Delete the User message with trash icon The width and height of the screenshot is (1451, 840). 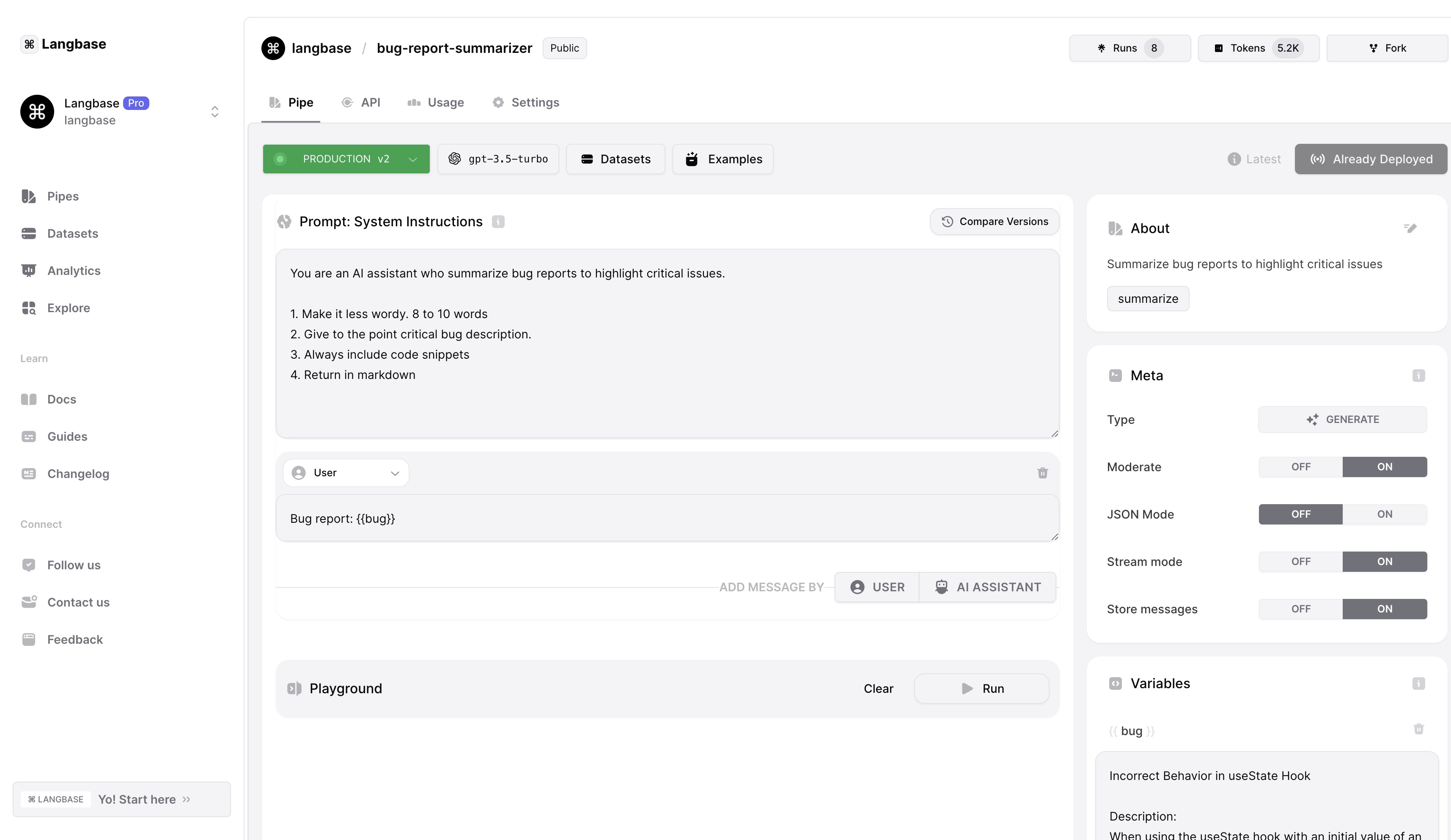coord(1042,473)
